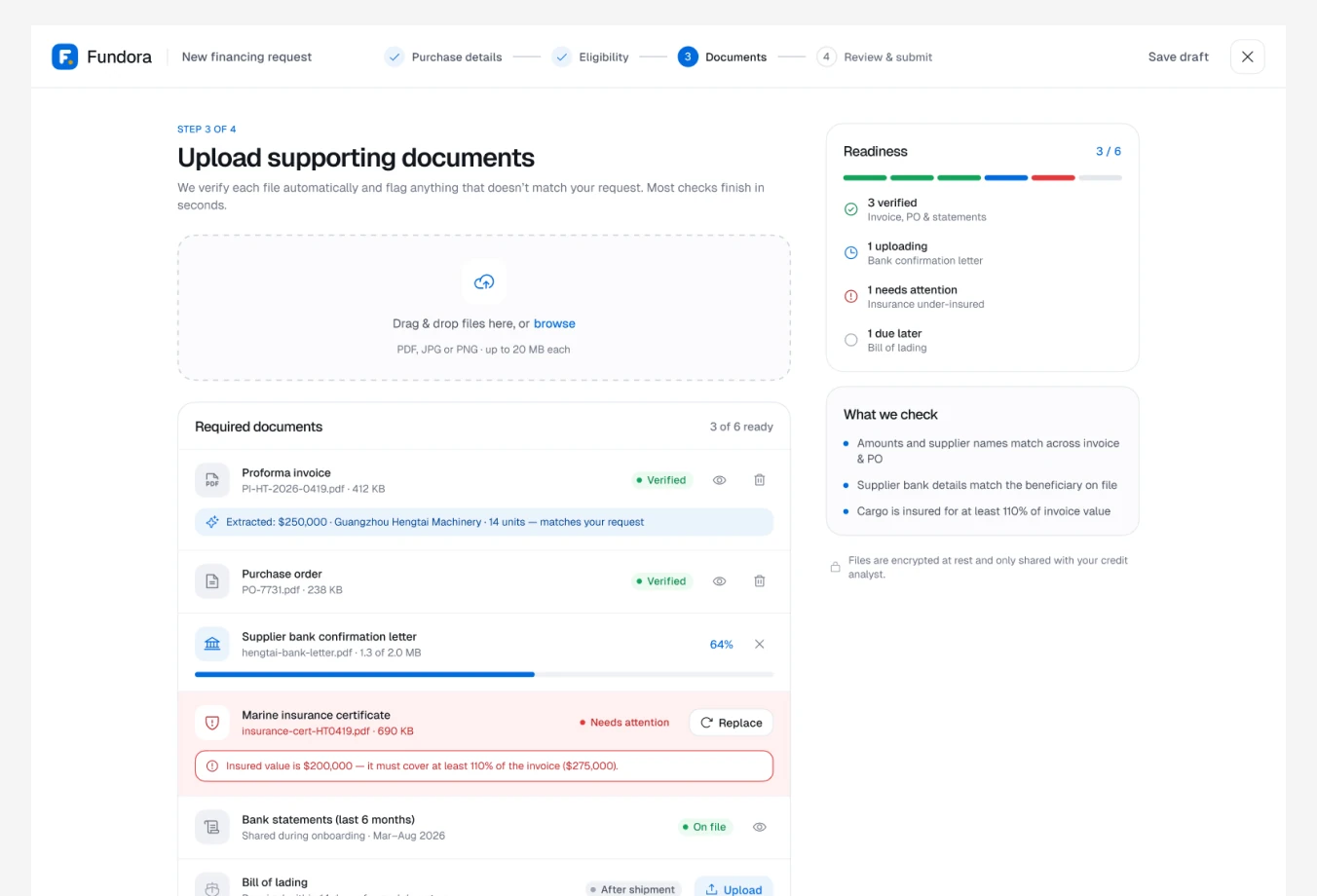Click the Fundora logo icon

64,56
